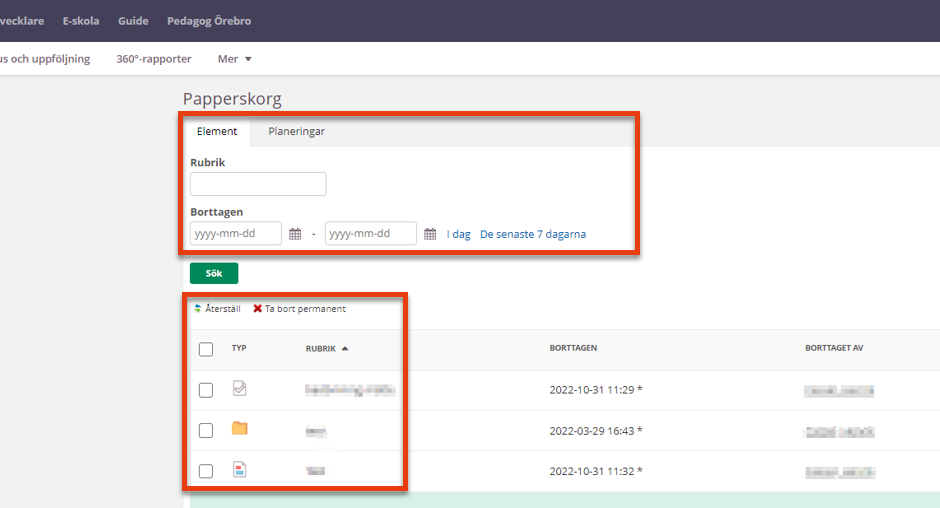Click the I dag date link
The image size is (940, 508).
pos(459,234)
